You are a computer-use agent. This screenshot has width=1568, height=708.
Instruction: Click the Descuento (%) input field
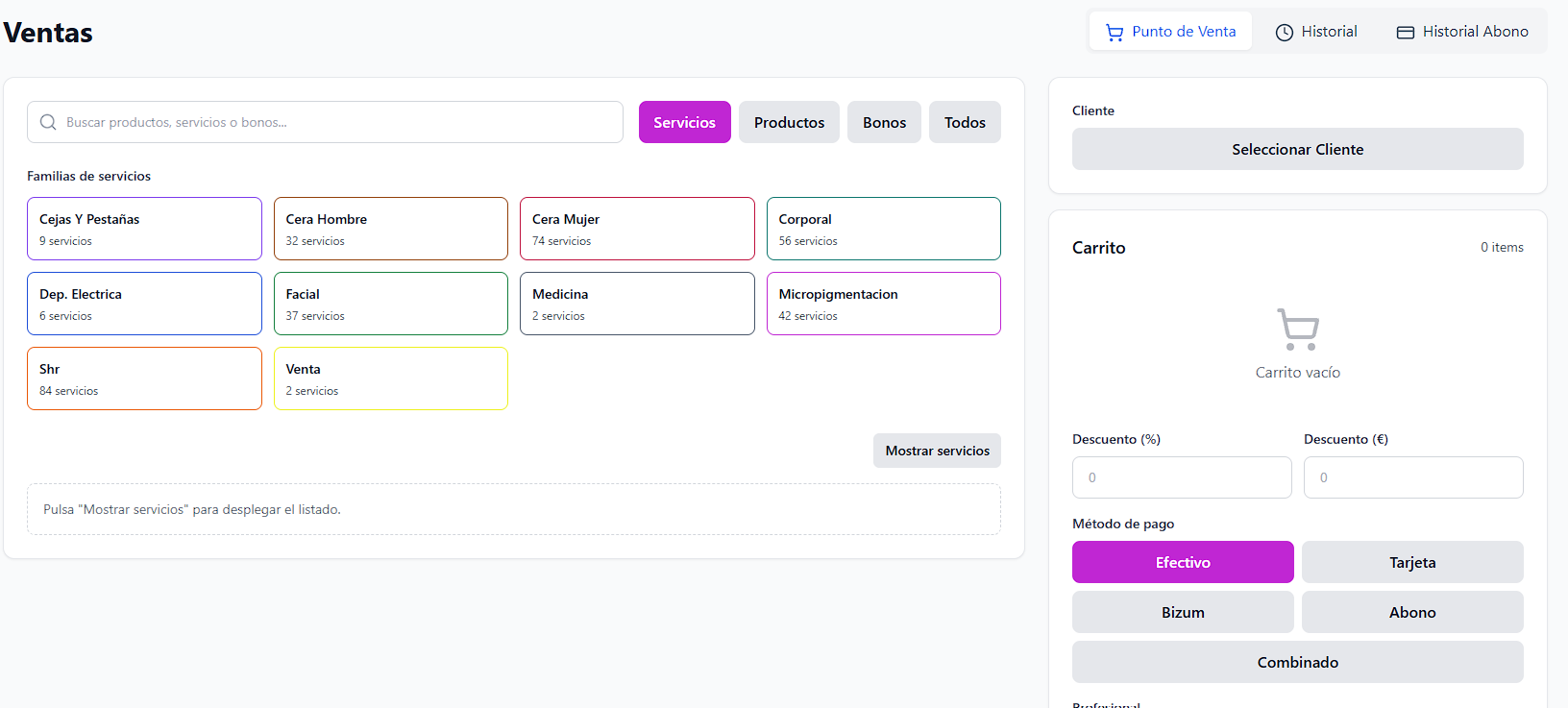tap(1182, 477)
